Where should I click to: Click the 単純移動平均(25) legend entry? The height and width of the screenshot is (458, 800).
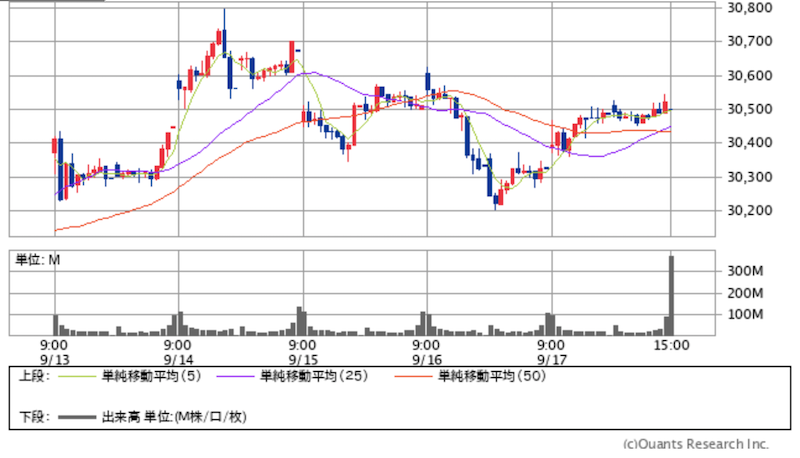coord(314,376)
